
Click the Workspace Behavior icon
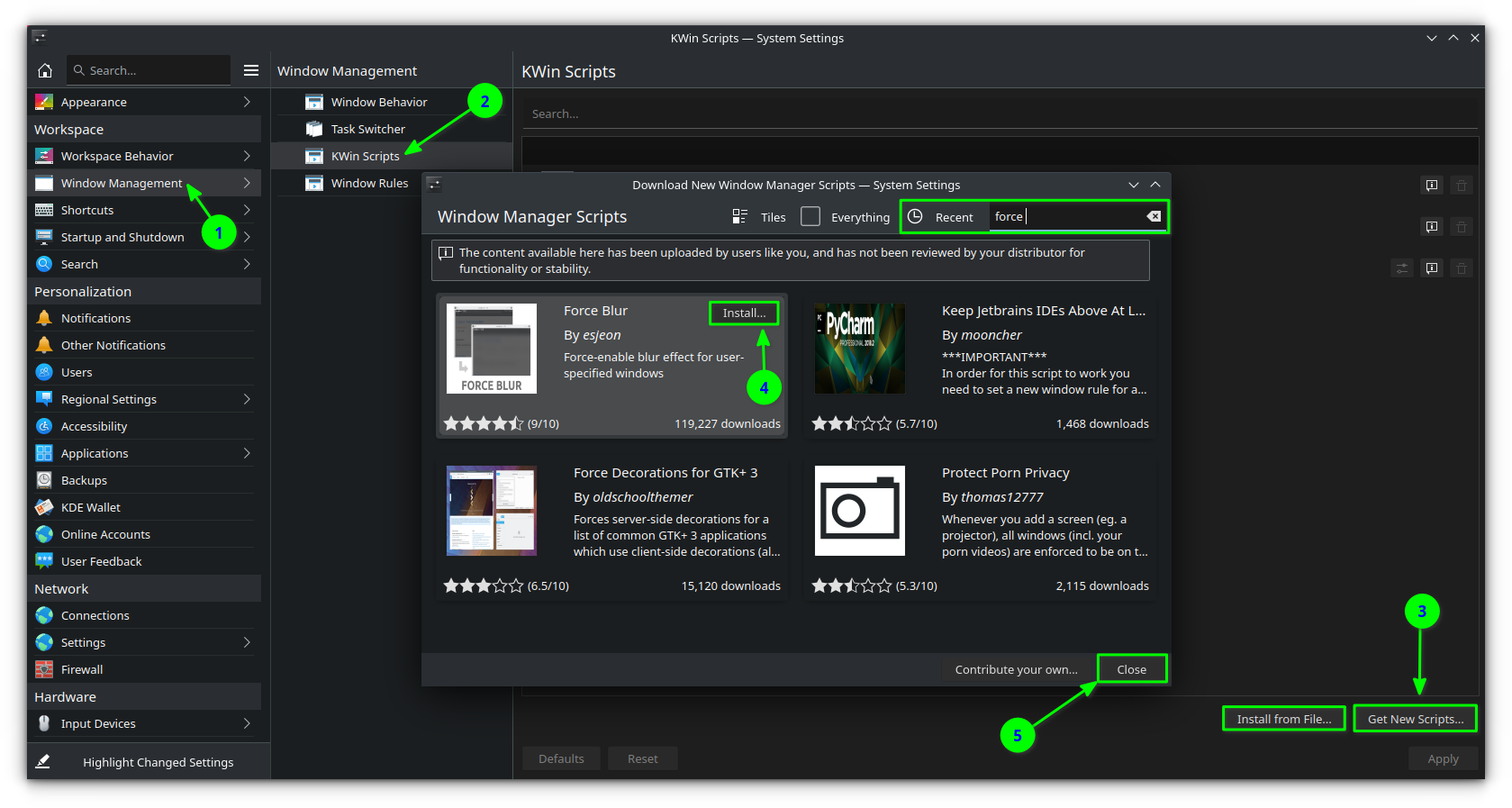44,156
